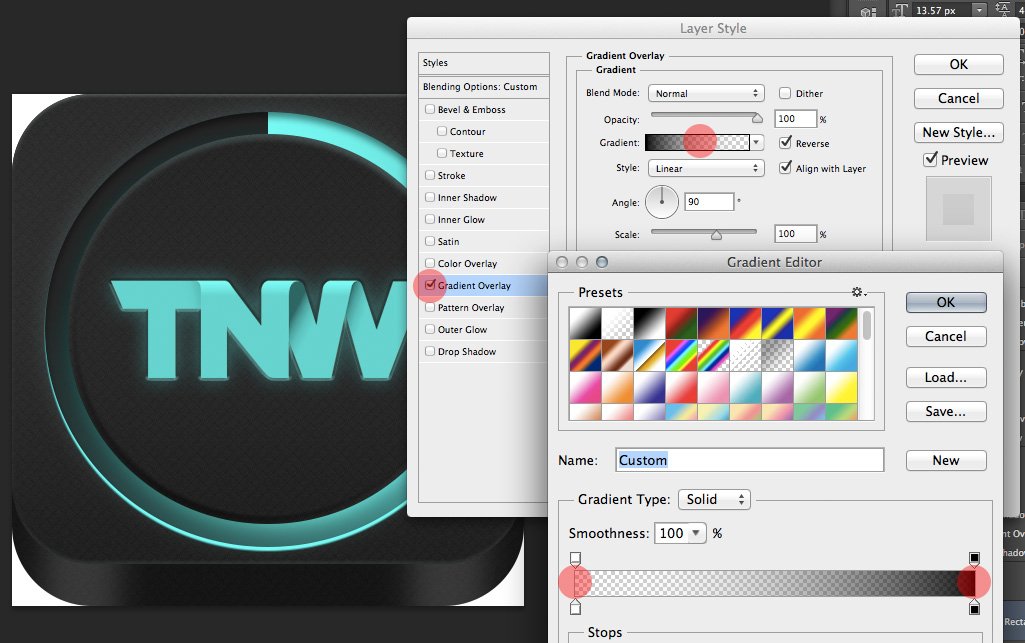Choose the teal-to-white gradient preset

[x=745, y=387]
